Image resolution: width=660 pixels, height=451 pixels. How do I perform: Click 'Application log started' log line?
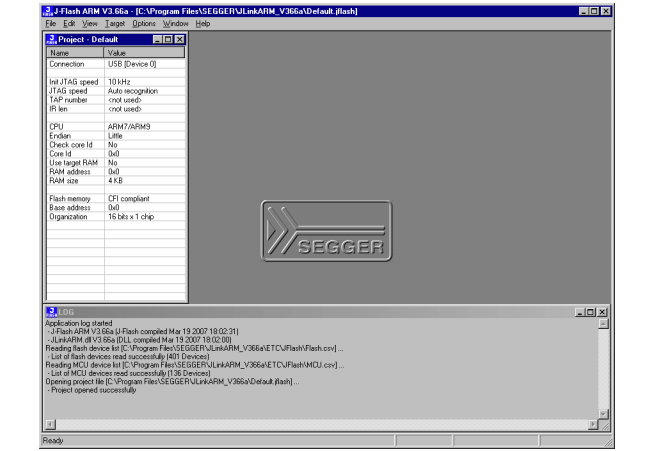click(x=79, y=323)
